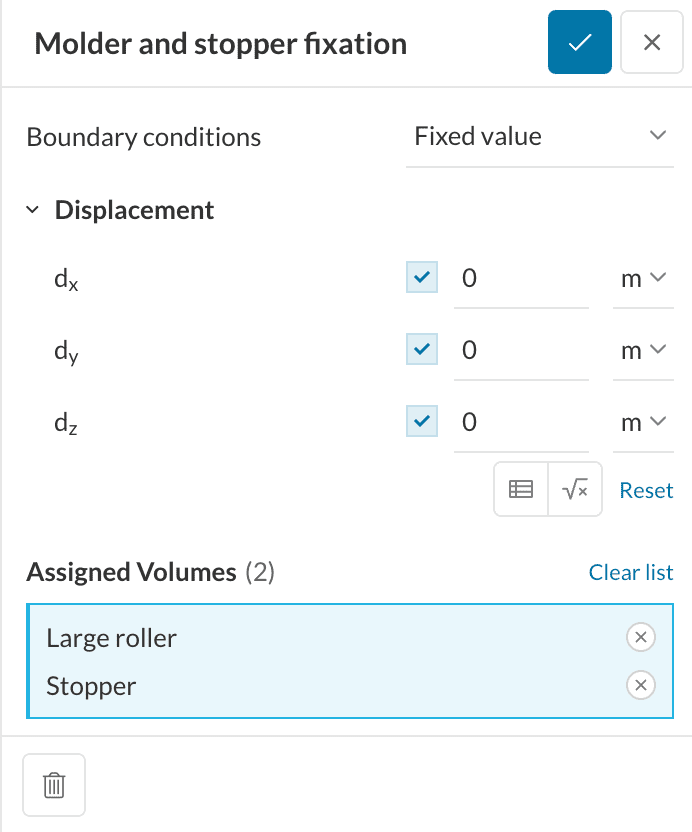This screenshot has width=692, height=832.
Task: Click the Reset link
Action: [x=646, y=490]
